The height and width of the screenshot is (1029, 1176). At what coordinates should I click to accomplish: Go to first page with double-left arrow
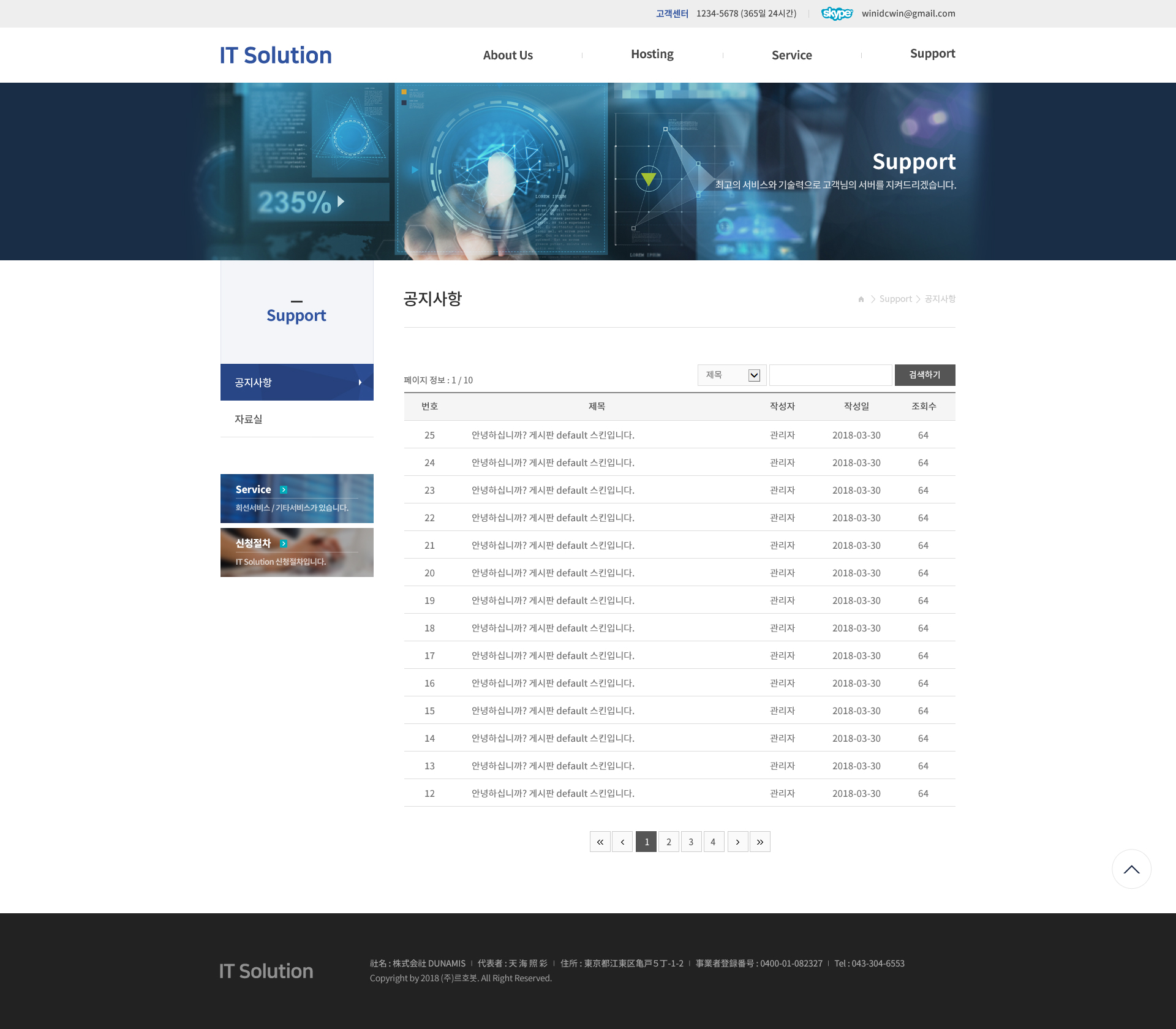click(600, 842)
